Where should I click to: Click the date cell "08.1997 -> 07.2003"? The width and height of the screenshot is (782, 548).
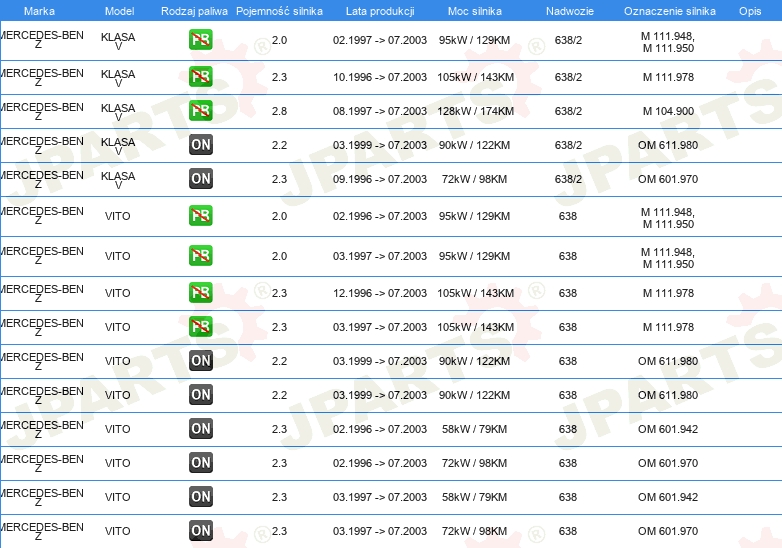click(x=380, y=111)
